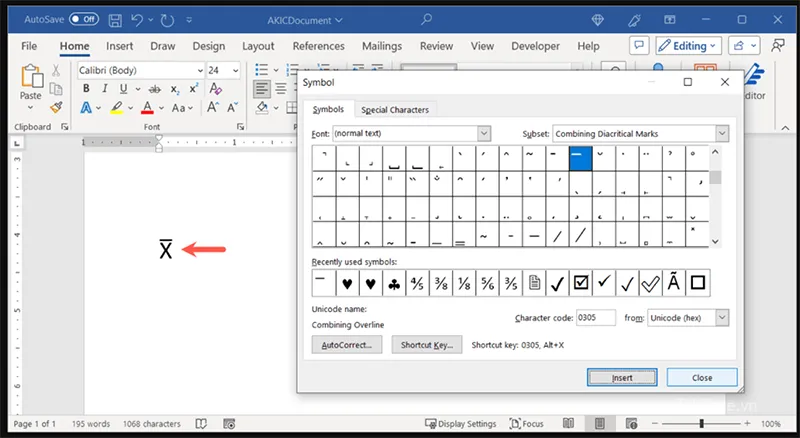Switch to Print Layout view in status bar
800x438 pixels.
(599, 423)
